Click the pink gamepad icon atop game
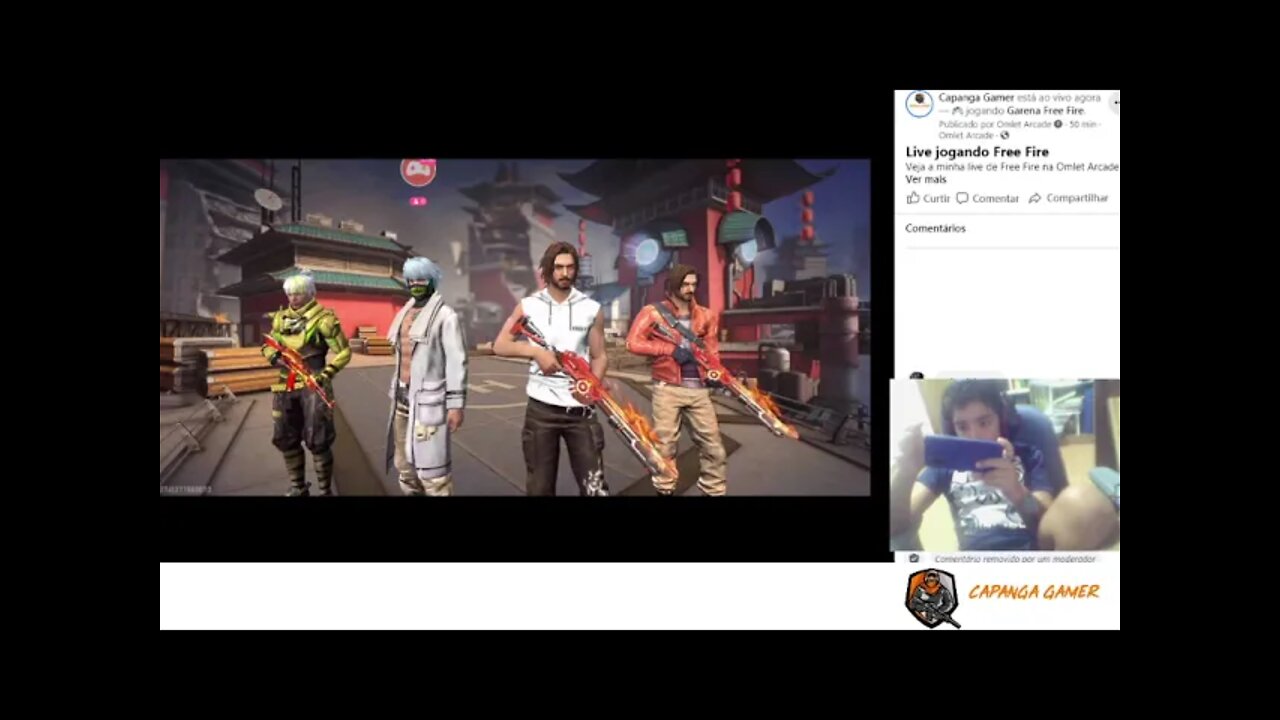1280x720 pixels. (418, 171)
